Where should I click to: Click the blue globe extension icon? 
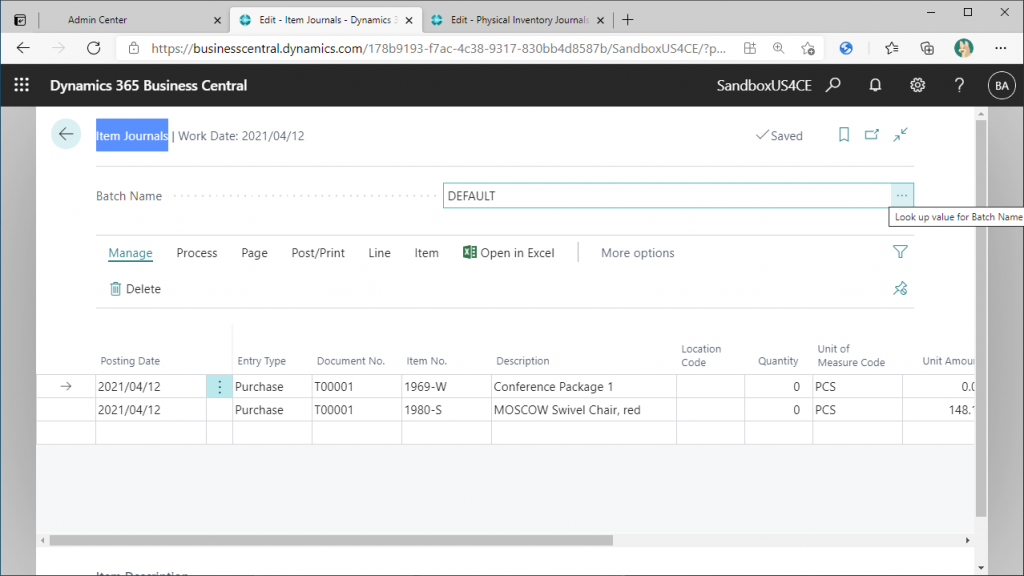point(846,48)
